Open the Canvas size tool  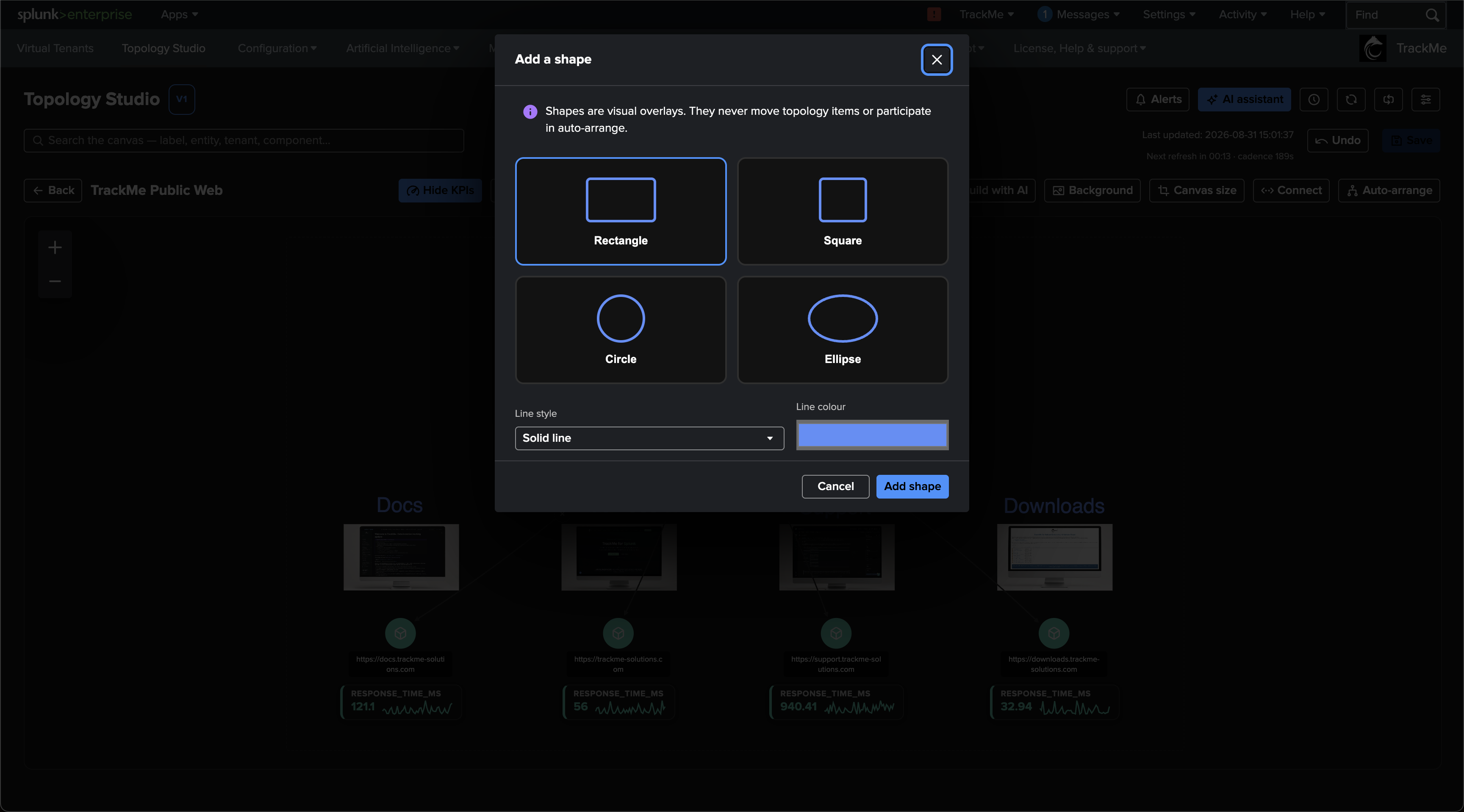[x=1196, y=190]
